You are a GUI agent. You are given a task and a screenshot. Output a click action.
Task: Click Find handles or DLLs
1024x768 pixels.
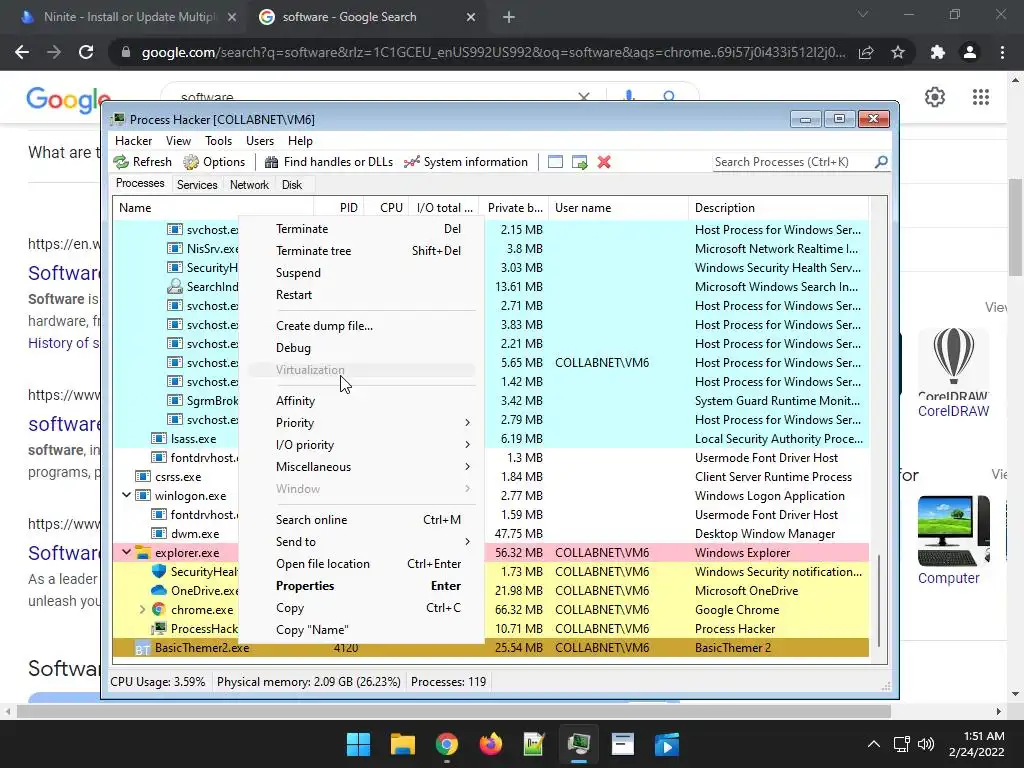click(x=328, y=162)
